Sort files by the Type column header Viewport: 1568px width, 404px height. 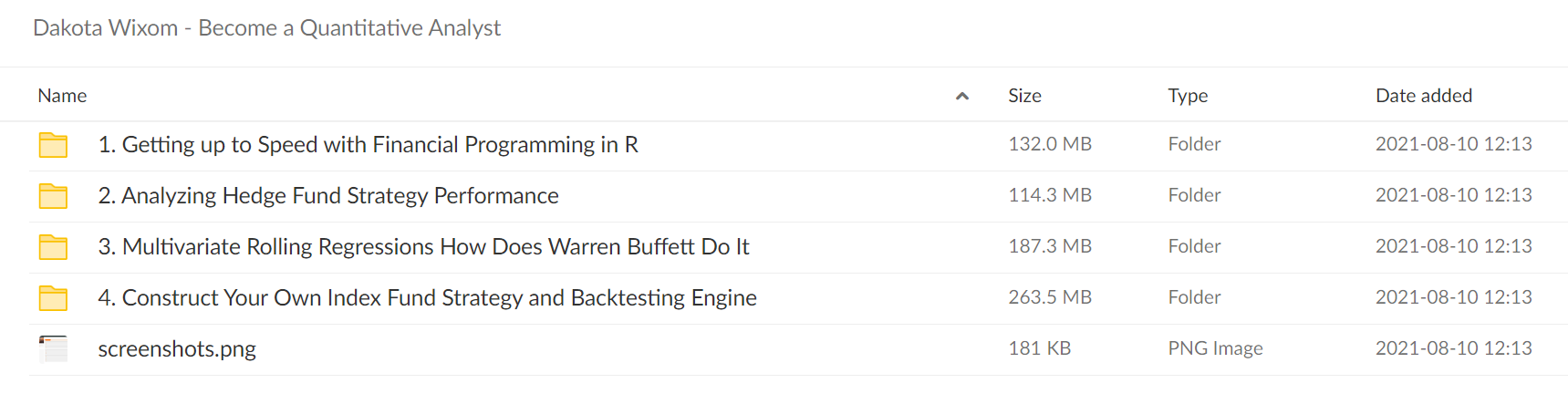tap(1188, 96)
